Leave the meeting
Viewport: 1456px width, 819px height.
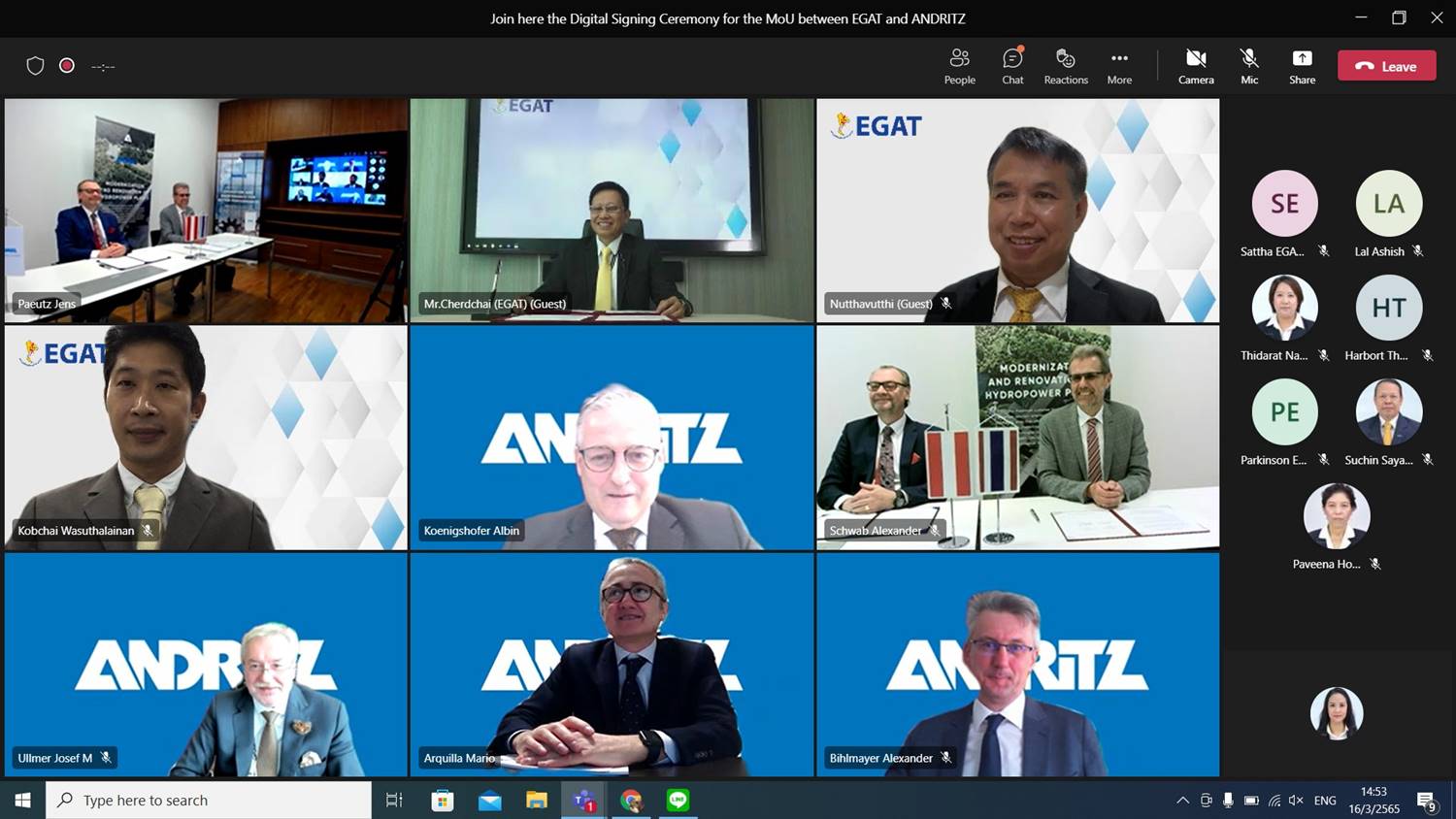(x=1386, y=66)
